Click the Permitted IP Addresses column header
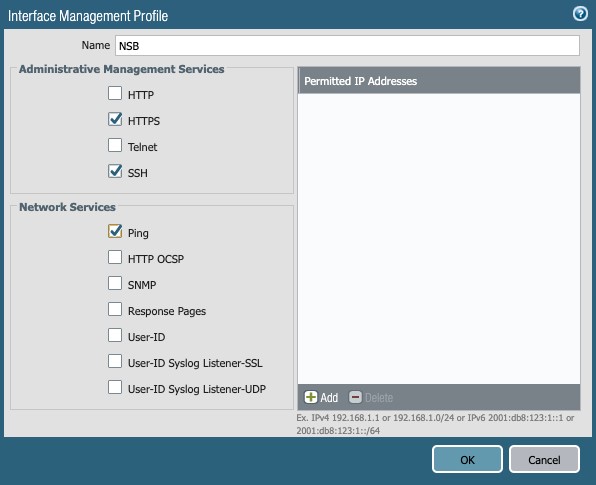Screen dimensions: 596x485 [439, 81]
